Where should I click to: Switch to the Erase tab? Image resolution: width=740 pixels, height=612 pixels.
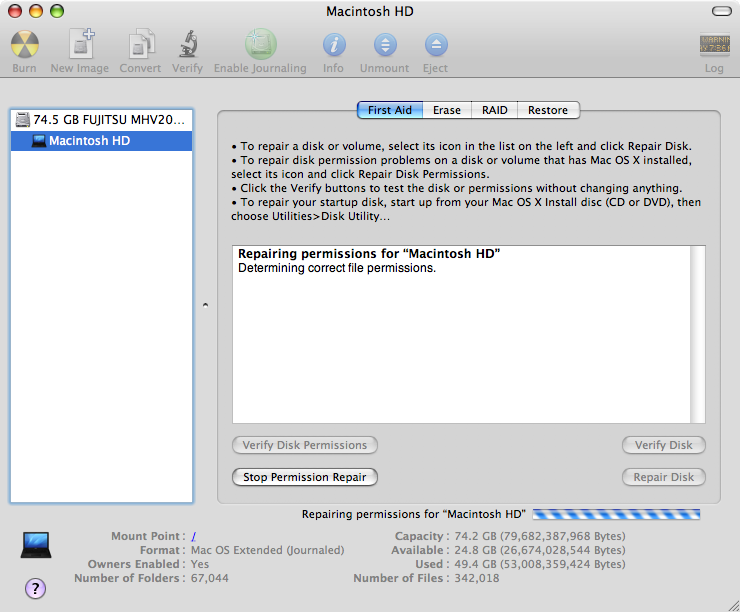click(446, 110)
